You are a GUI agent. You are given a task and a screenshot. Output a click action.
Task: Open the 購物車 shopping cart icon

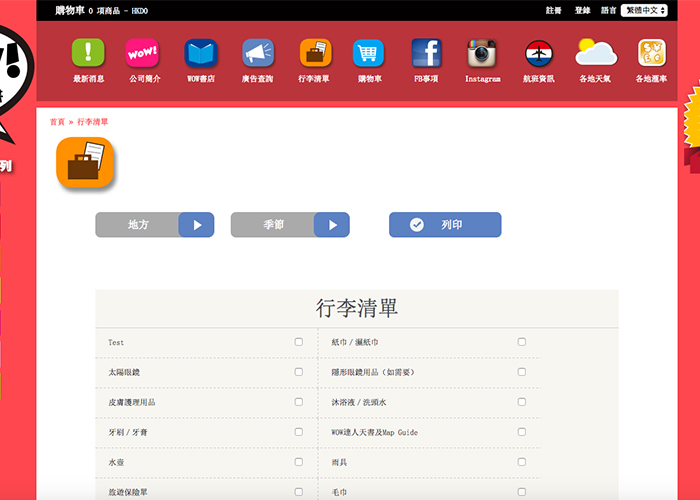pyautogui.click(x=368, y=53)
